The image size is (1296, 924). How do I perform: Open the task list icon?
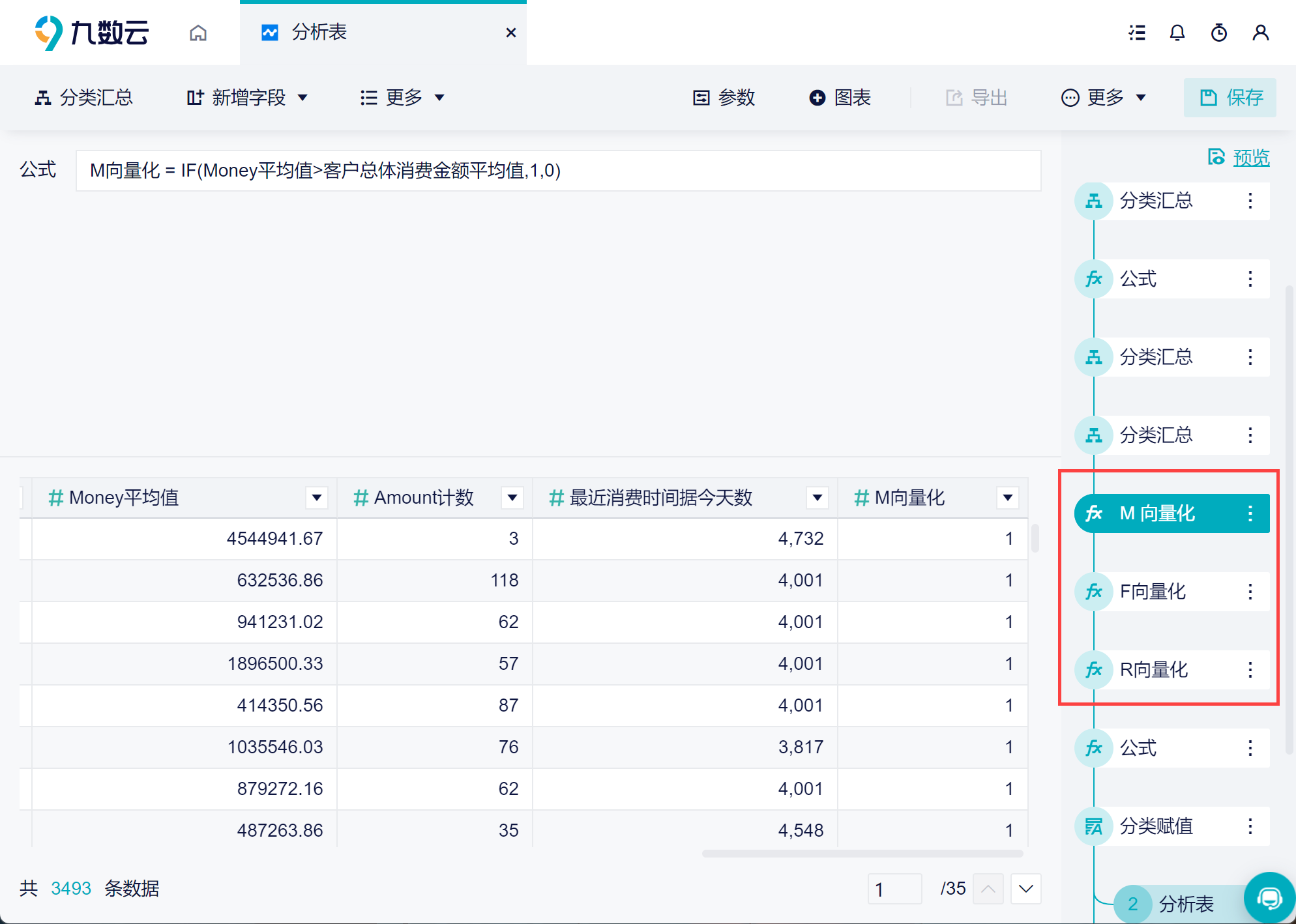click(x=1137, y=33)
